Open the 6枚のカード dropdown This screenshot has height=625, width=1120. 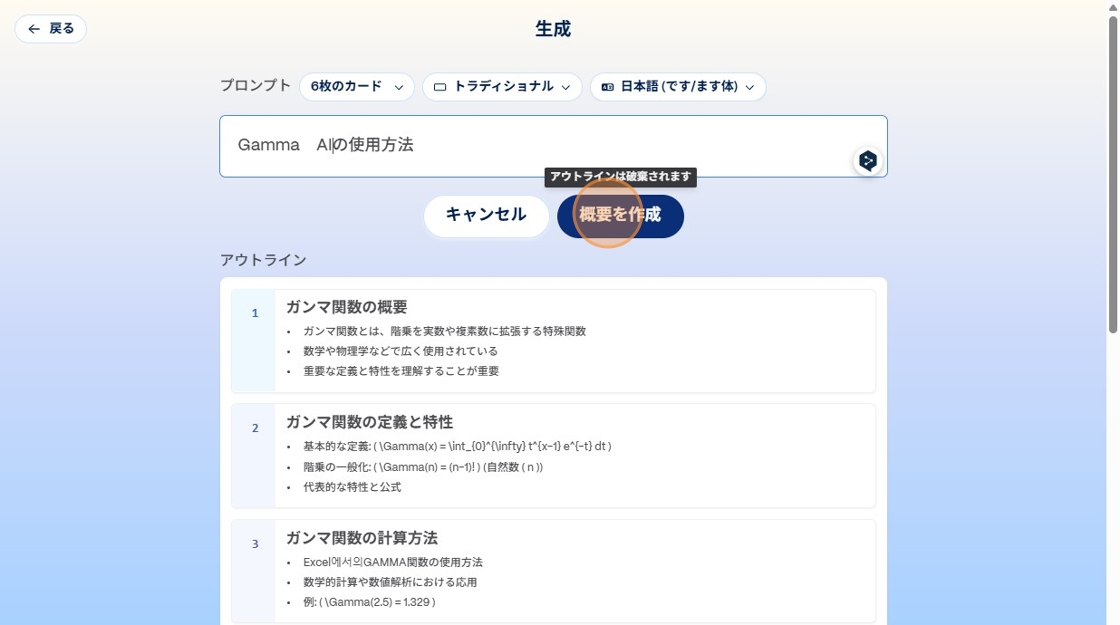click(x=356, y=86)
